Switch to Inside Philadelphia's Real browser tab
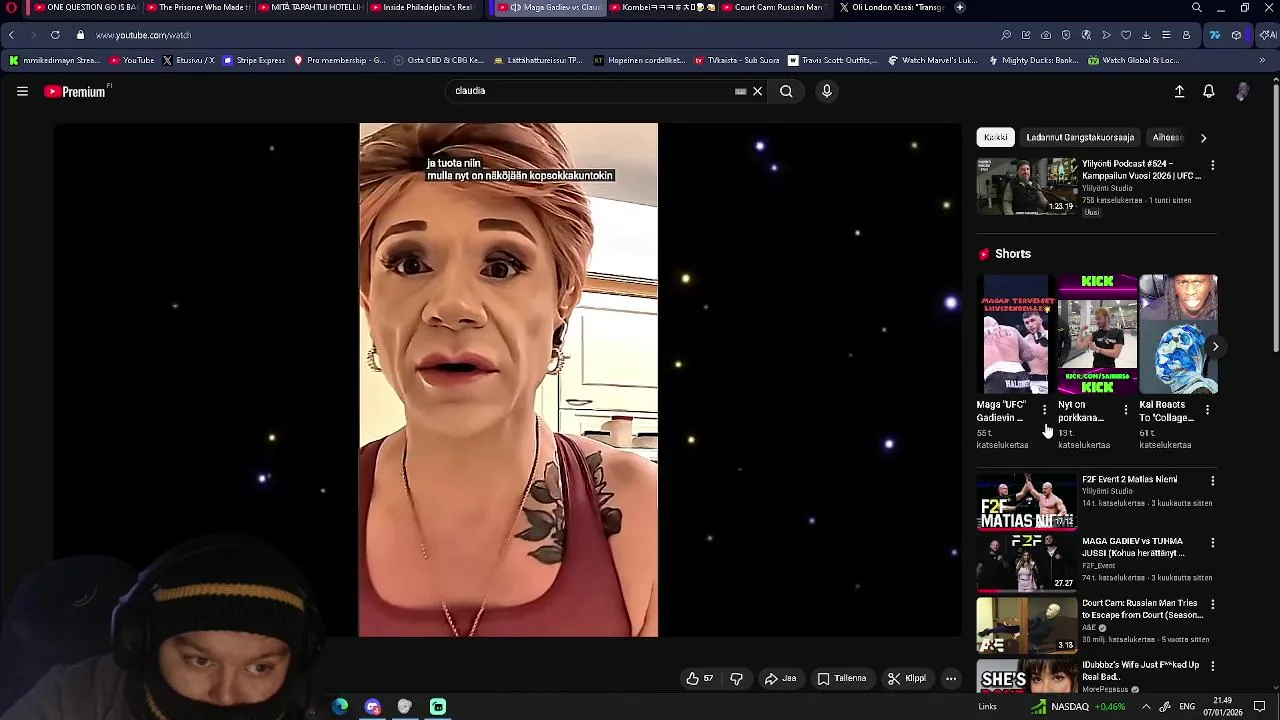The image size is (1280, 720). point(421,7)
